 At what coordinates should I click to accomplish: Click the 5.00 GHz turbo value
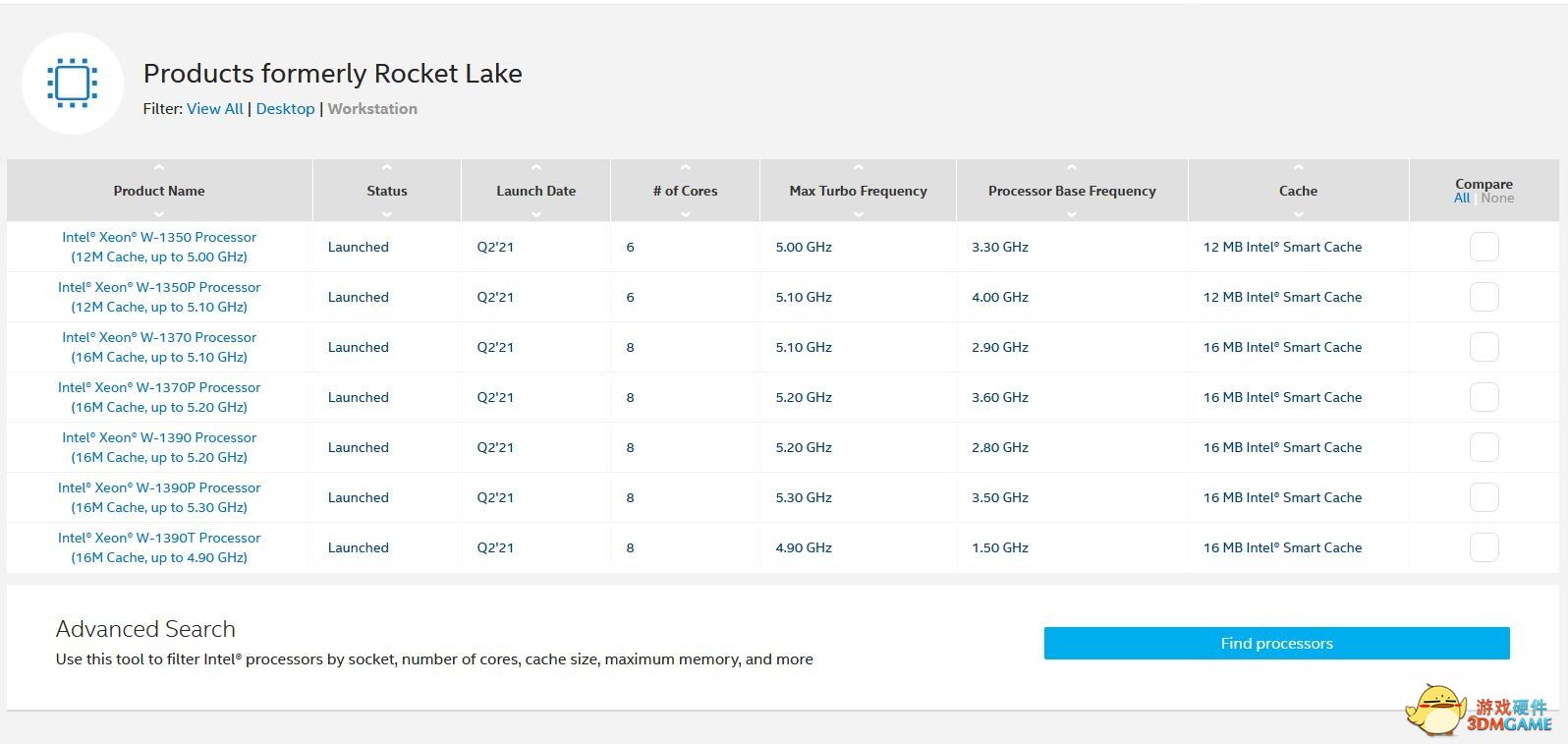[x=804, y=247]
